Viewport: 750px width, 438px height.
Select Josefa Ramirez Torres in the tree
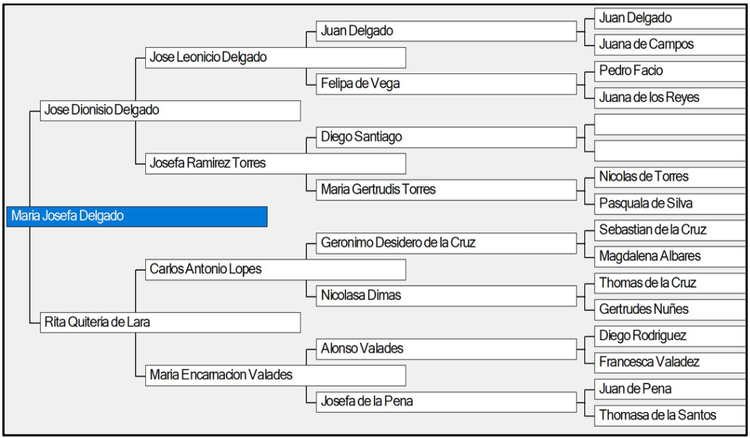click(276, 164)
